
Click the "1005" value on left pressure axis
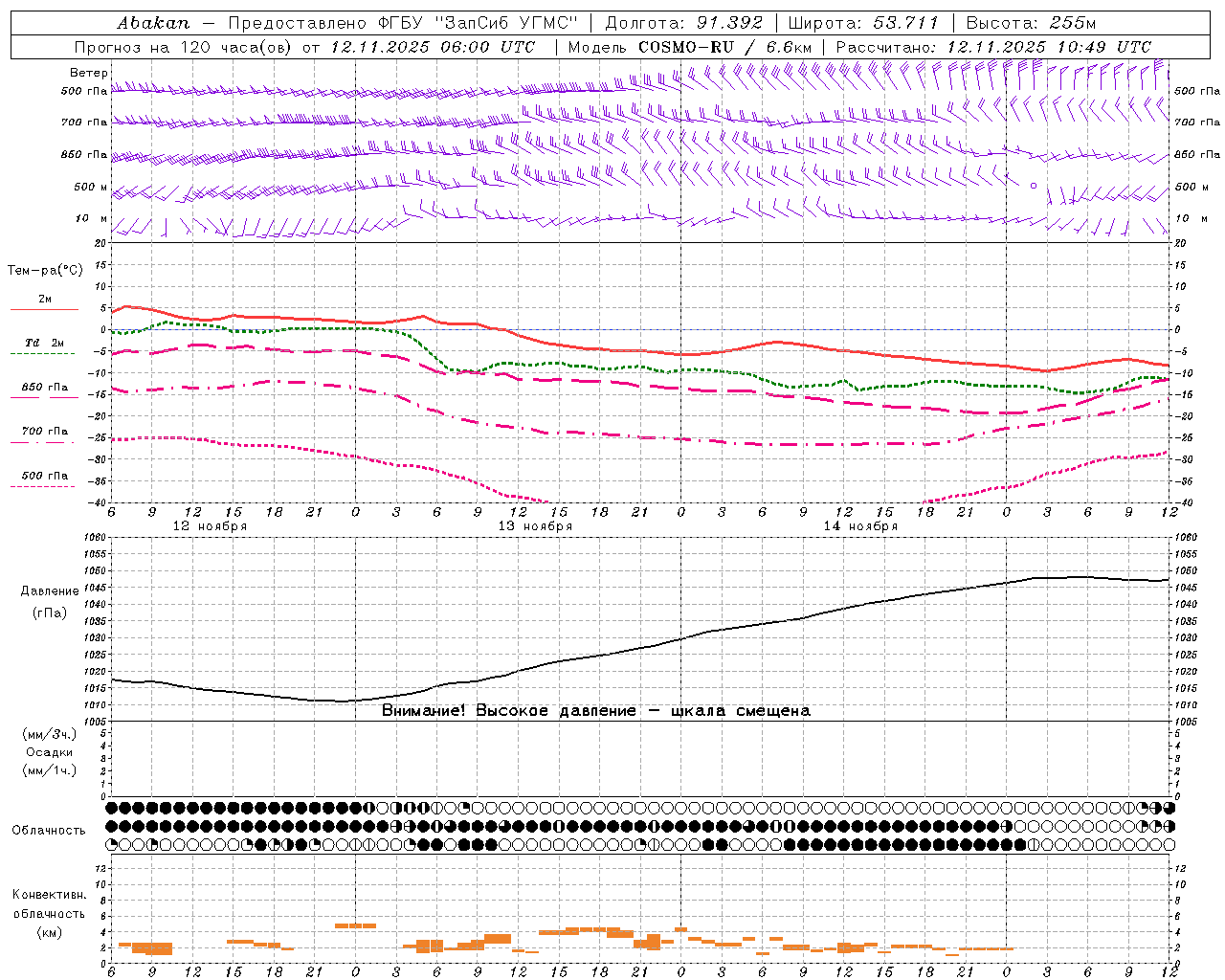coord(96,722)
